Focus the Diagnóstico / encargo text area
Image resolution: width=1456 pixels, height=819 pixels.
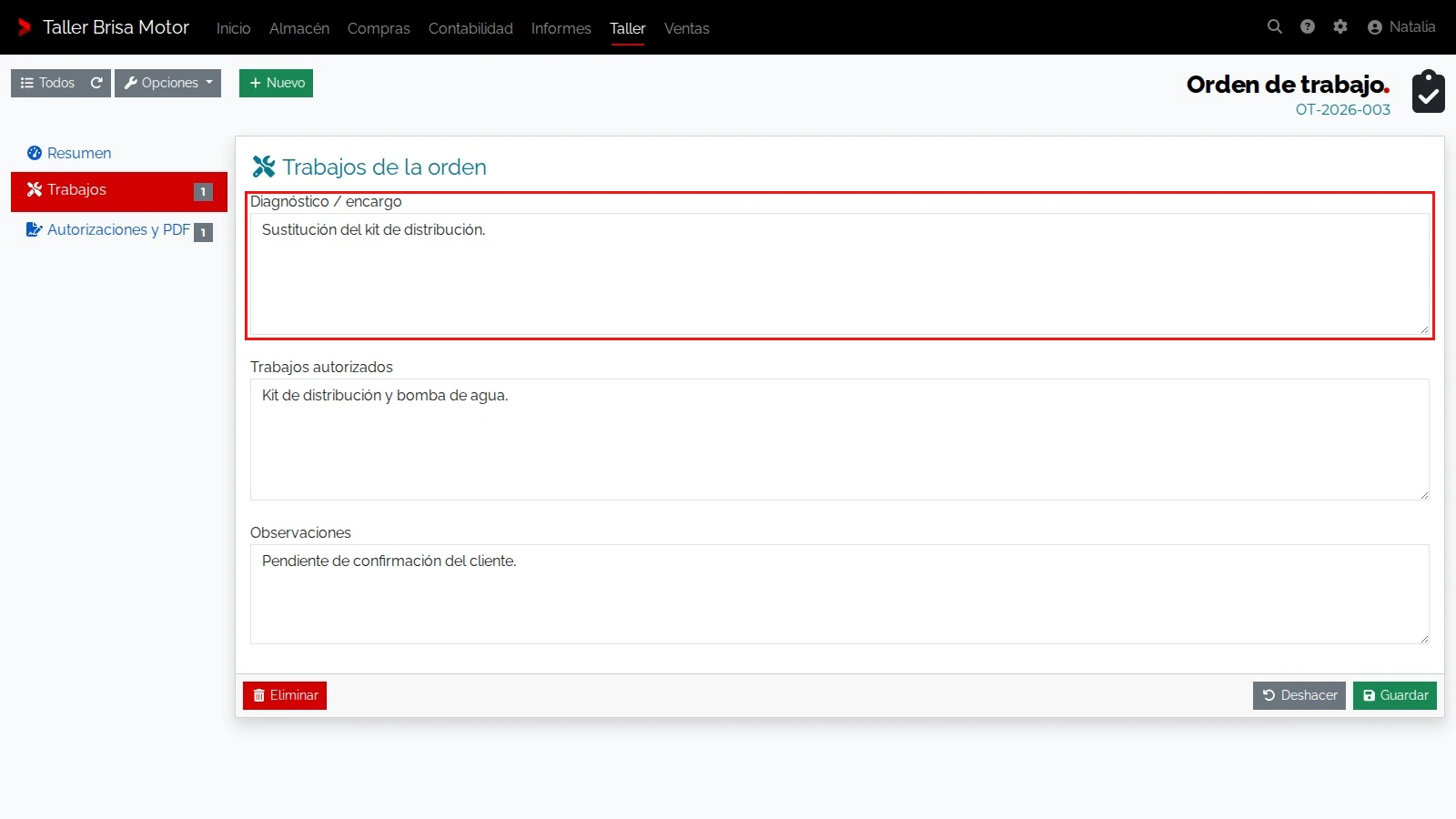click(x=839, y=274)
